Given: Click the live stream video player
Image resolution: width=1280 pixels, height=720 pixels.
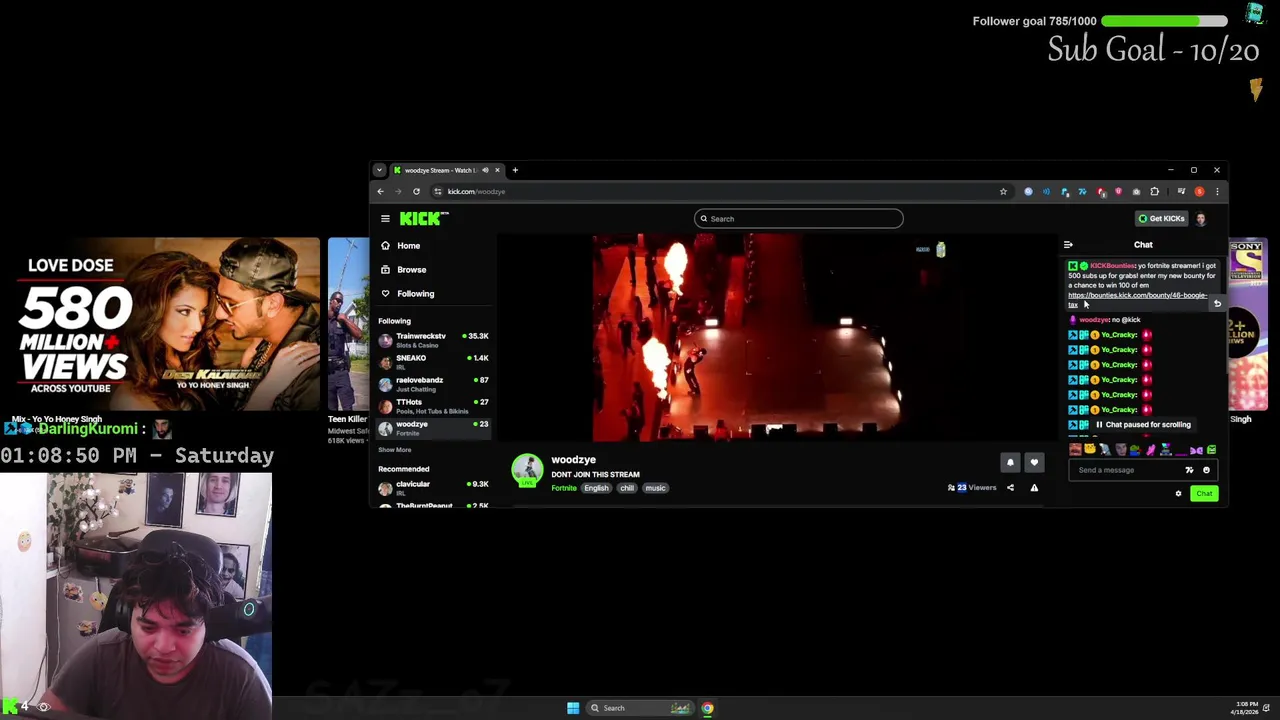Looking at the screenshot, I should point(779,337).
